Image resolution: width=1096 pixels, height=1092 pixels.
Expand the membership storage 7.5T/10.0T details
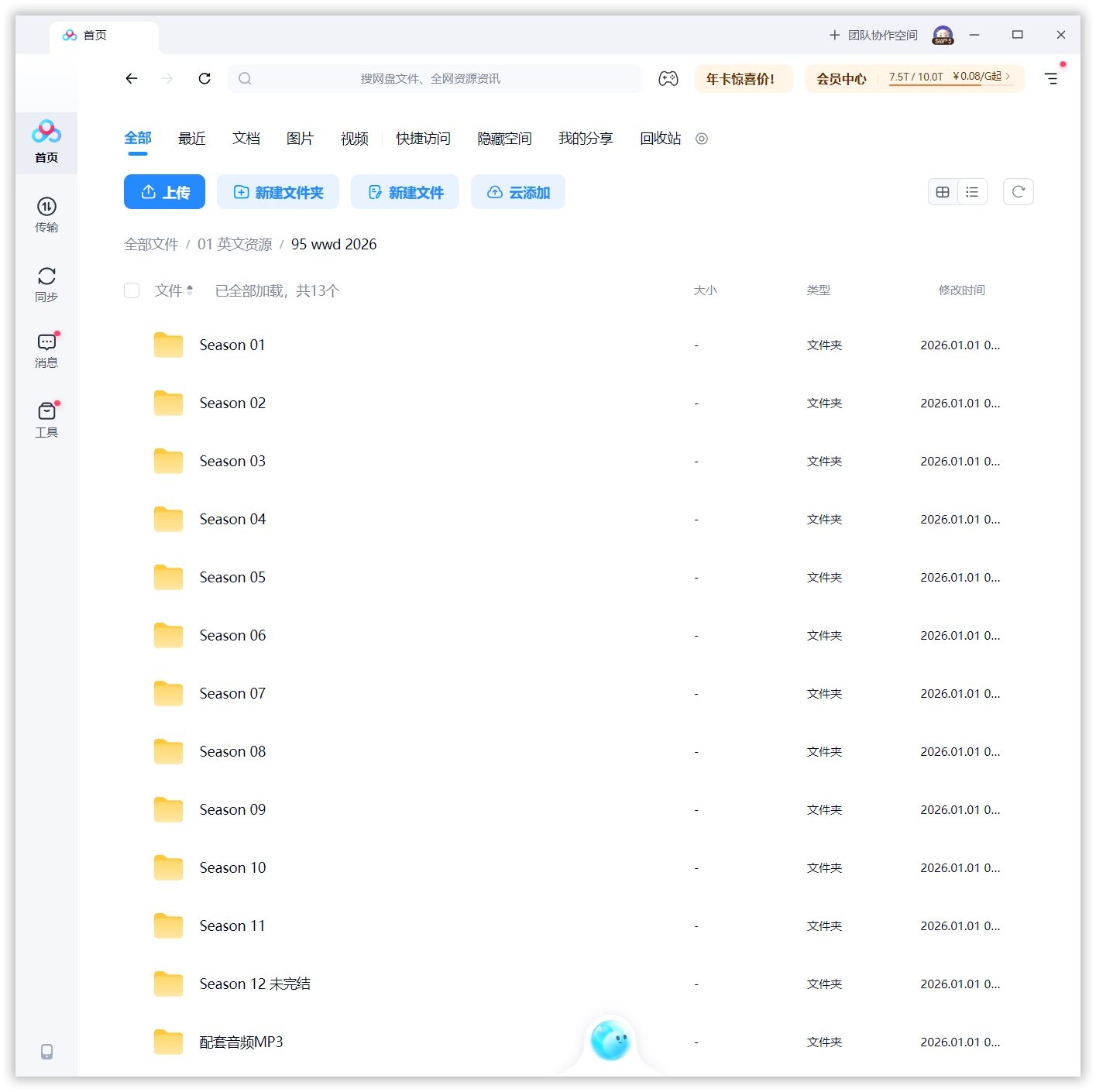point(950,77)
